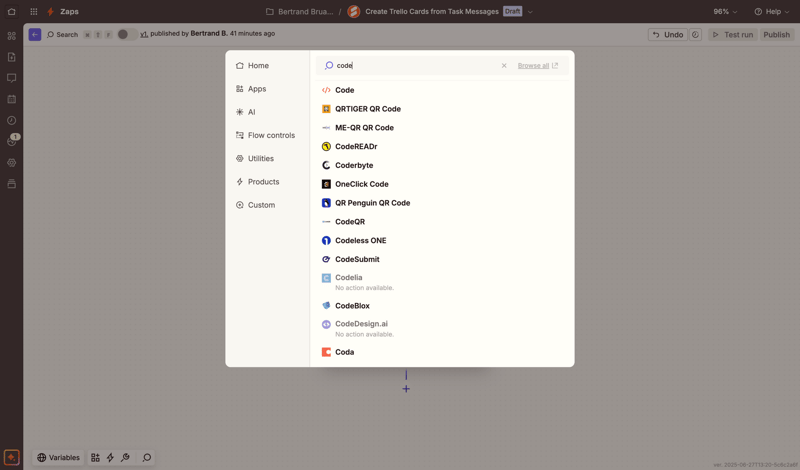This screenshot has height=470, width=800.
Task: Open the left sidebar stacked layers icon
Action: pos(11,184)
